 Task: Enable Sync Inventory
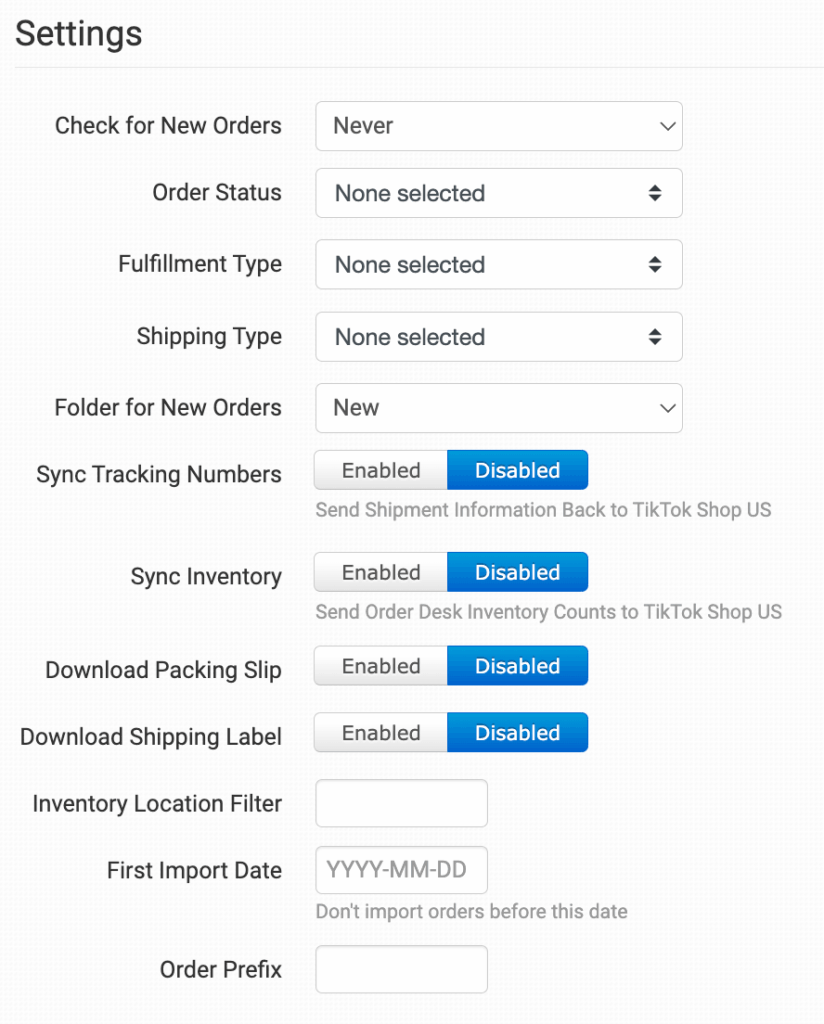pyautogui.click(x=381, y=572)
